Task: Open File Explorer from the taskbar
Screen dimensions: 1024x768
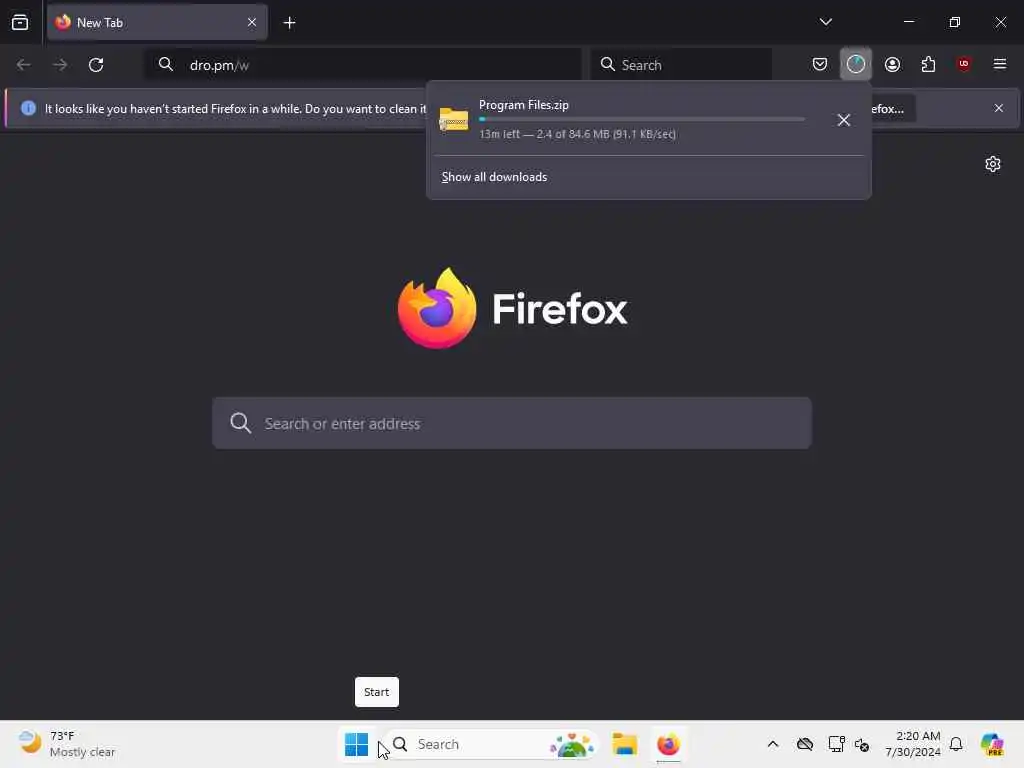Action: click(624, 744)
